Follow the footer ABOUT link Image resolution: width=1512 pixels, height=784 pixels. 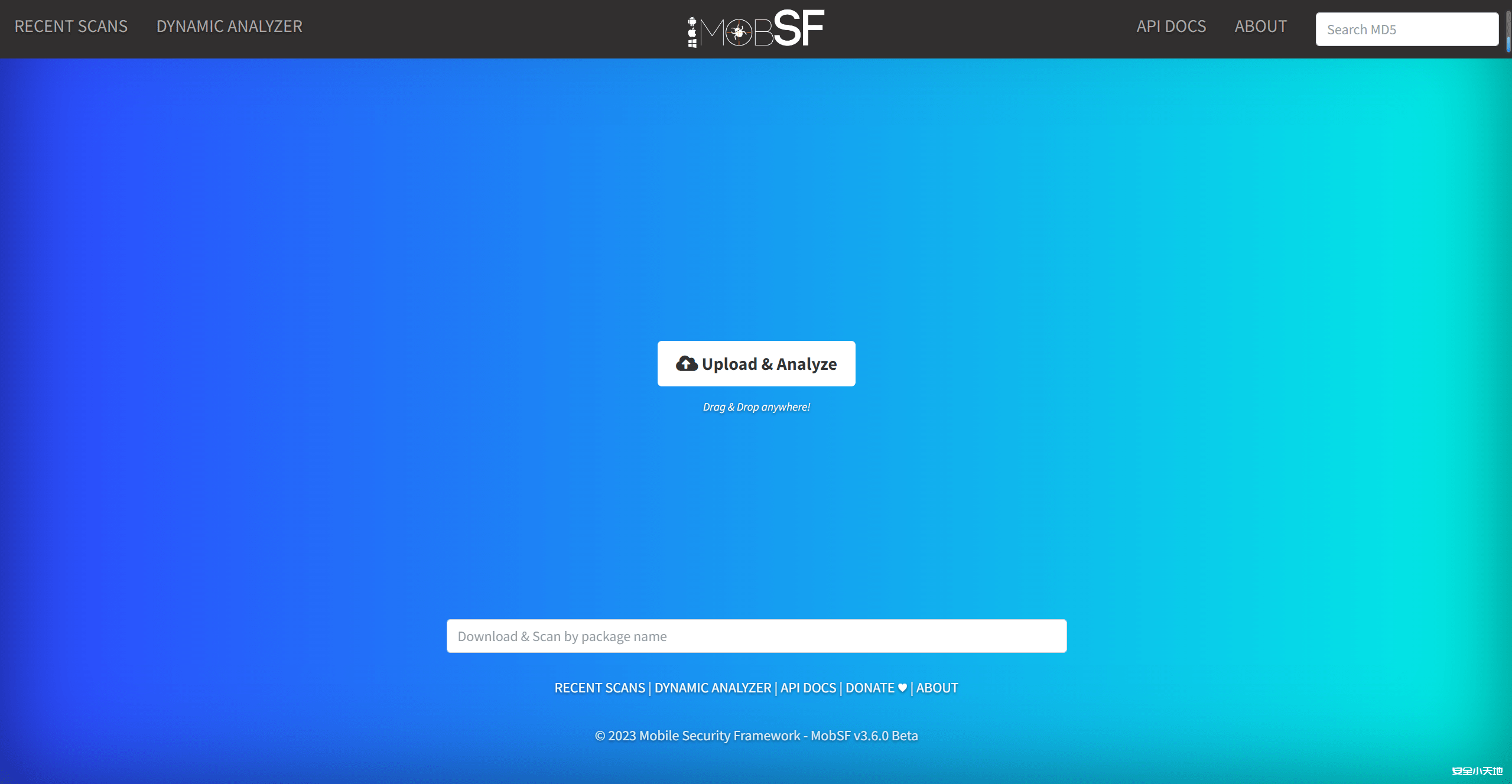tap(937, 688)
